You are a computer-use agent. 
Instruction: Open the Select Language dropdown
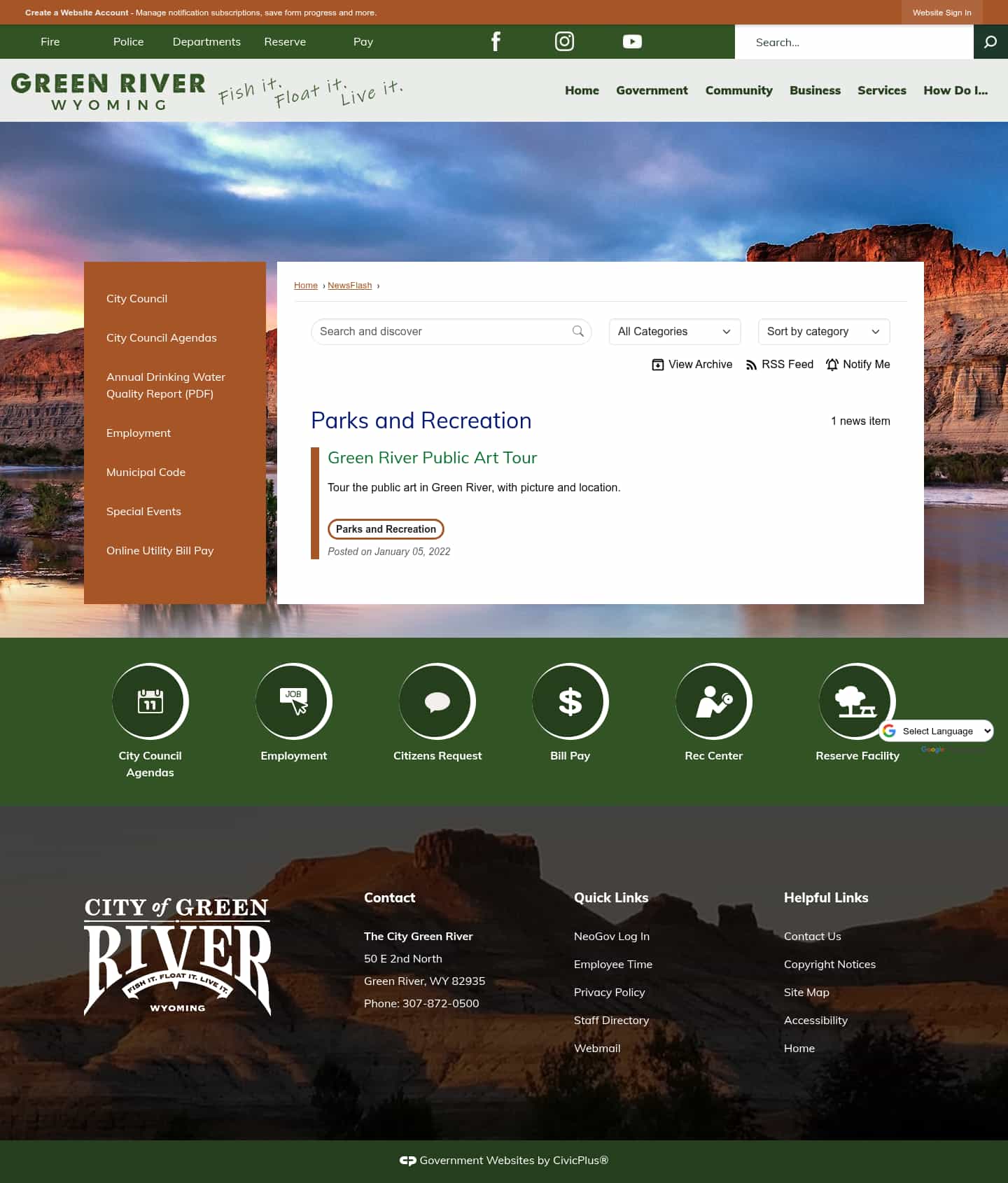coord(937,731)
